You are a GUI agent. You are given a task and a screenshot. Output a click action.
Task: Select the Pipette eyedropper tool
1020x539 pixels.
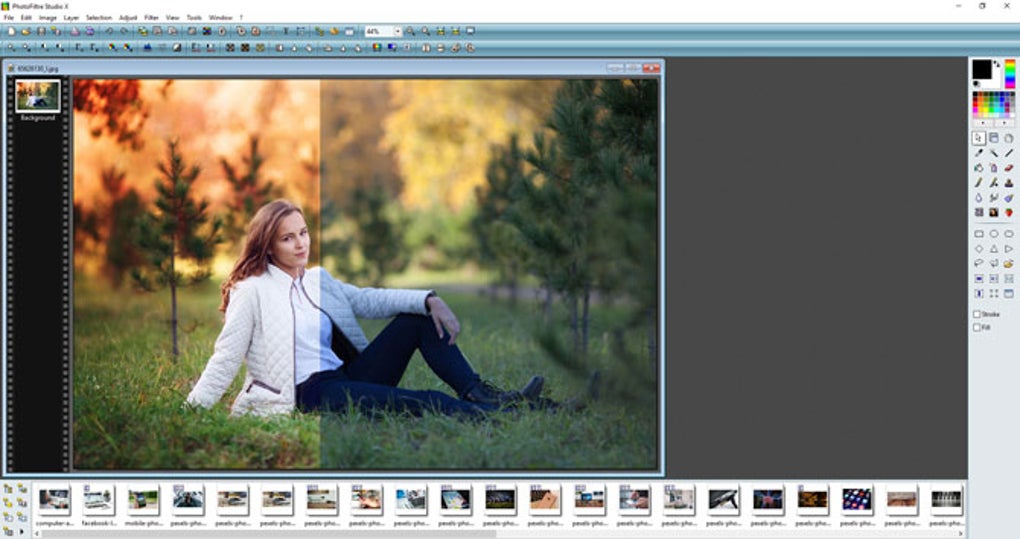pyautogui.click(x=979, y=153)
